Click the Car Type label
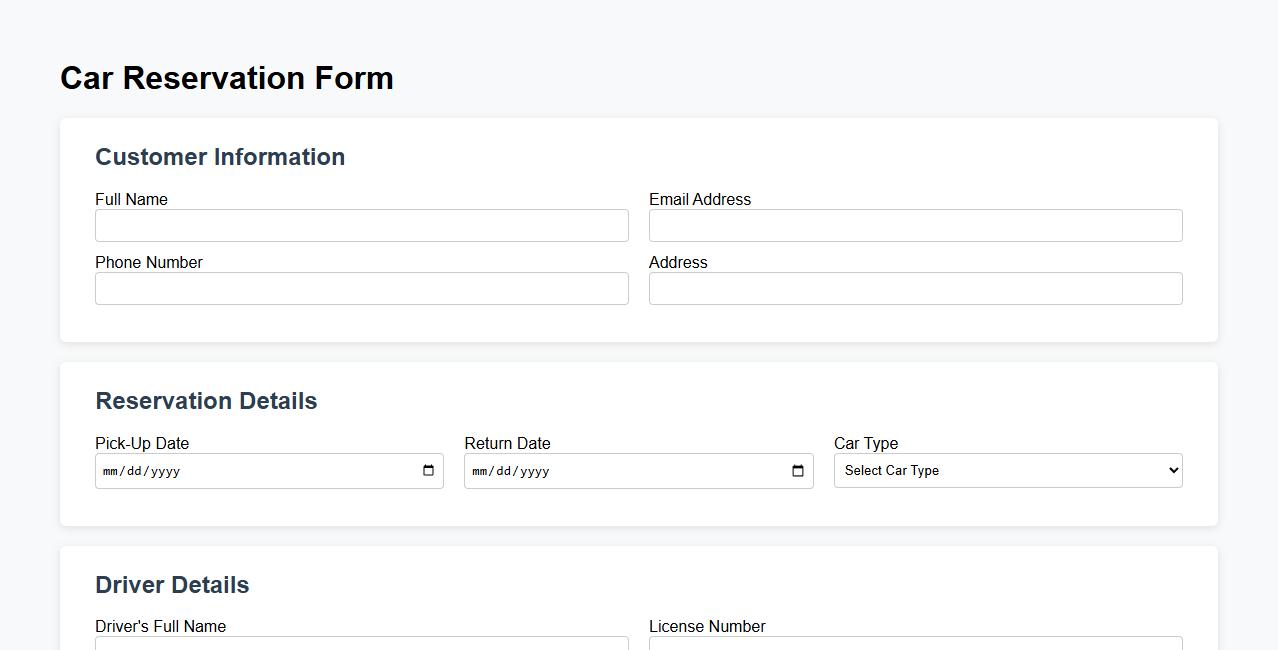1278x650 pixels. coord(866,443)
